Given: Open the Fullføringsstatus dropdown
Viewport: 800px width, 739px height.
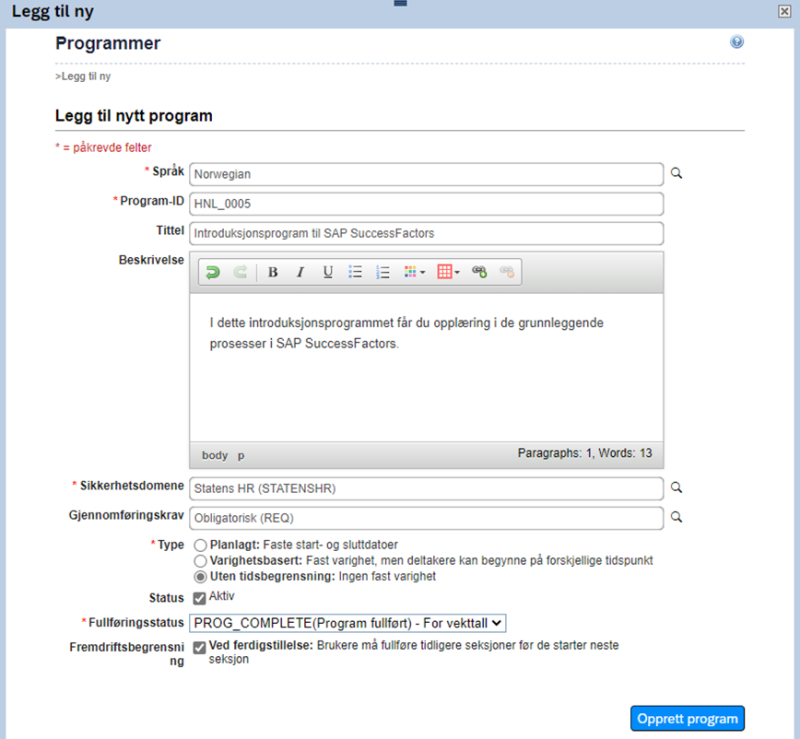Looking at the screenshot, I should [347, 623].
